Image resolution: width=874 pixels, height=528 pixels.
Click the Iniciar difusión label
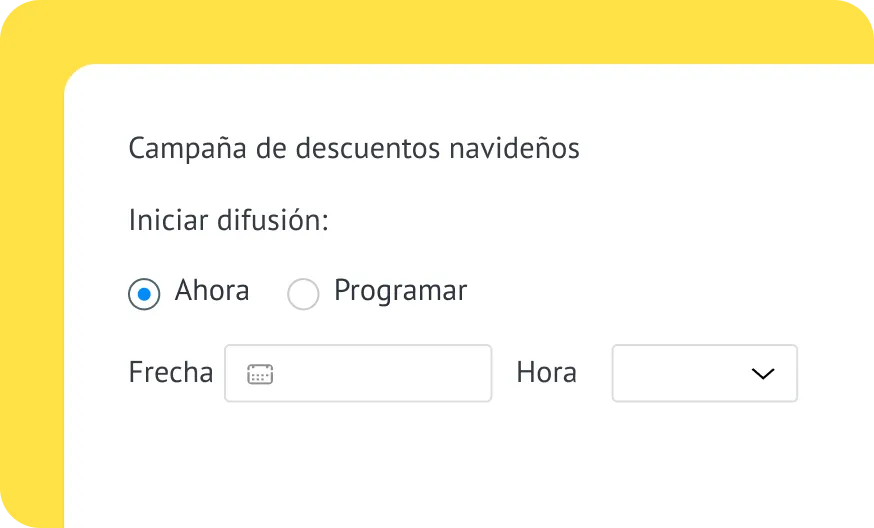tap(228, 220)
